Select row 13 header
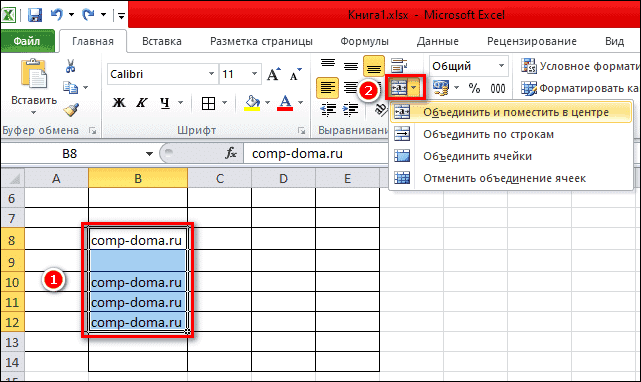Screen dimensions: 641x382 (x=12, y=342)
